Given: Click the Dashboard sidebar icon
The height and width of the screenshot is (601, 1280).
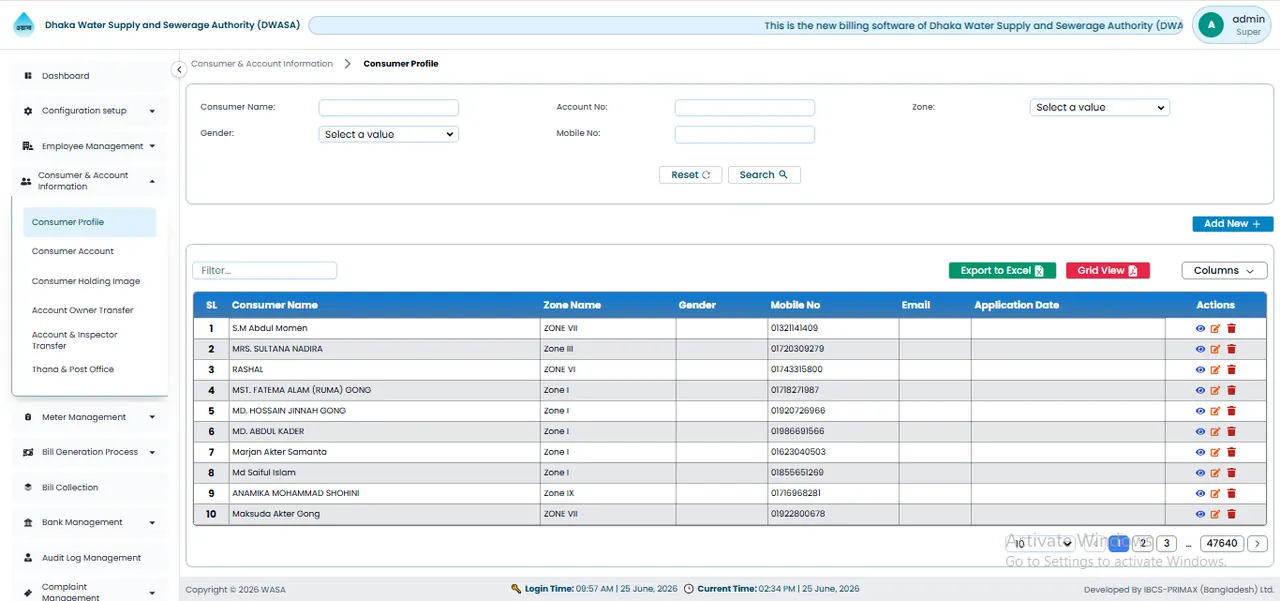Looking at the screenshot, I should [28, 76].
